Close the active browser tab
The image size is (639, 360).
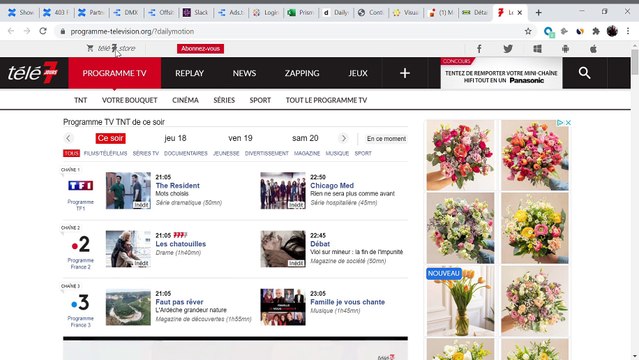pos(520,13)
